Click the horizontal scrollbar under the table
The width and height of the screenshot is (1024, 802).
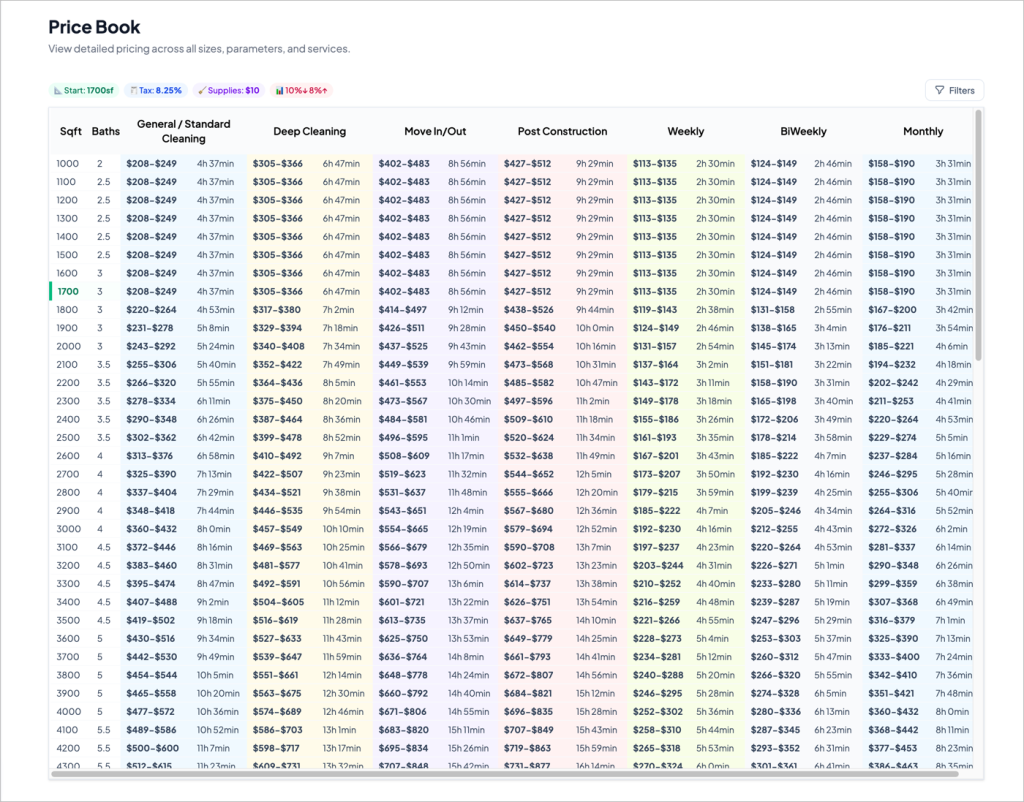pos(504,774)
